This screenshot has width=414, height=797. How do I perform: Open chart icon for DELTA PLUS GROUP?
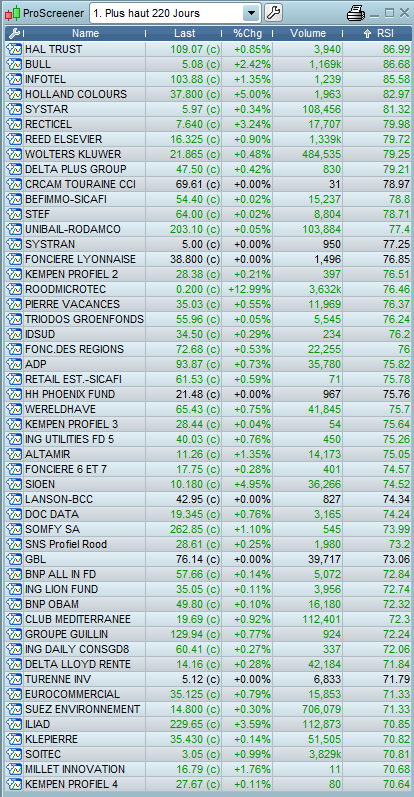[13, 169]
